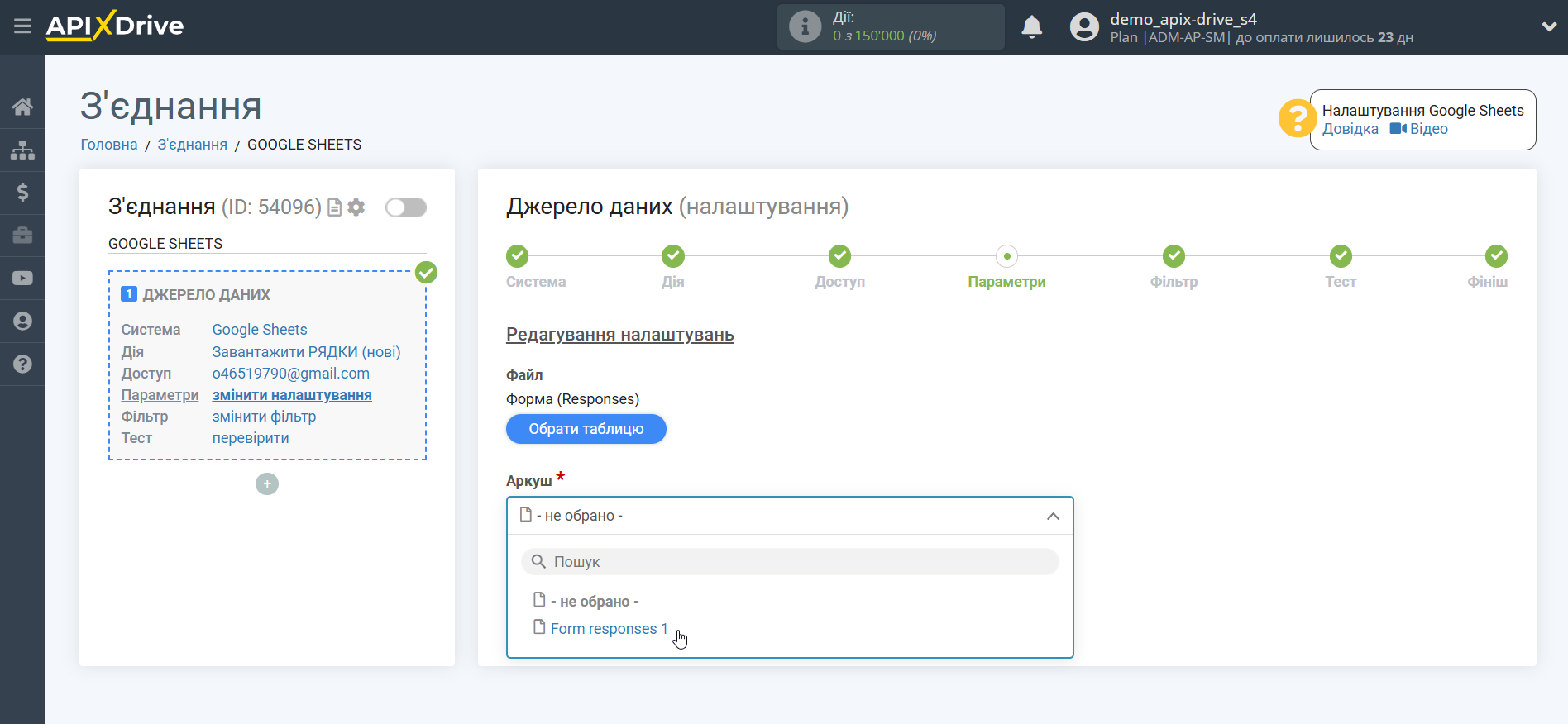Open YouTube video sidebar icon
Viewport: 1568px width, 724px height.
pyautogui.click(x=22, y=279)
